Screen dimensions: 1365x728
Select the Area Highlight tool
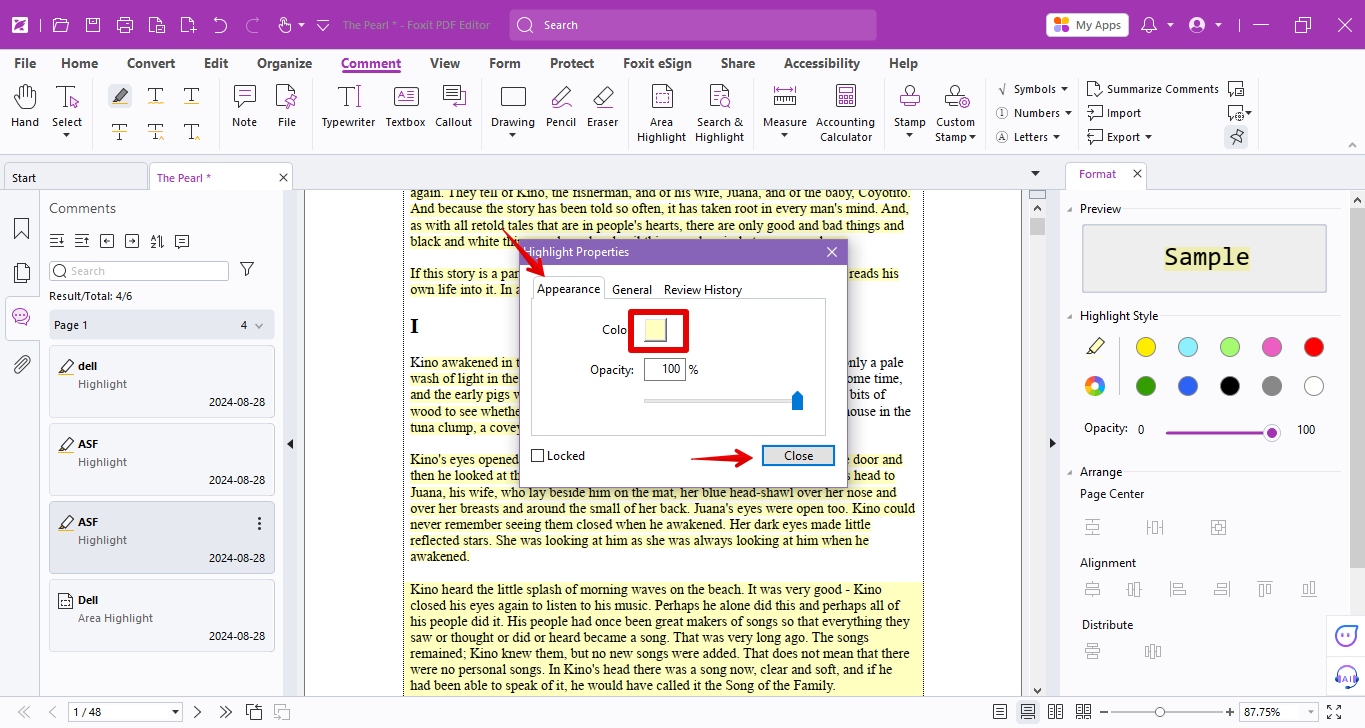click(x=660, y=110)
